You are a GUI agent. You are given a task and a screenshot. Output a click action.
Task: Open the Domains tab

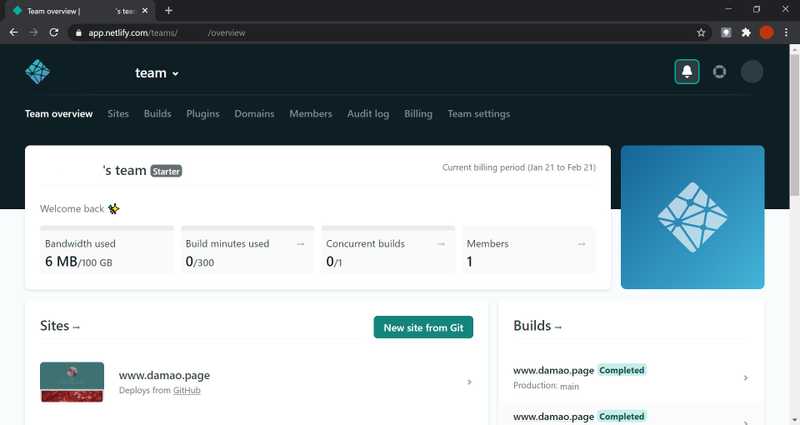point(254,114)
